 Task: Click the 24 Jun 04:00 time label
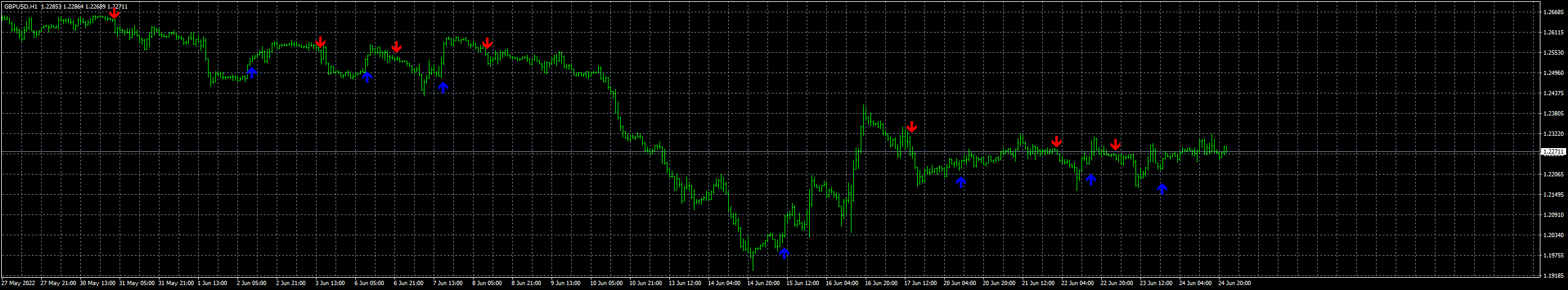point(1195,283)
